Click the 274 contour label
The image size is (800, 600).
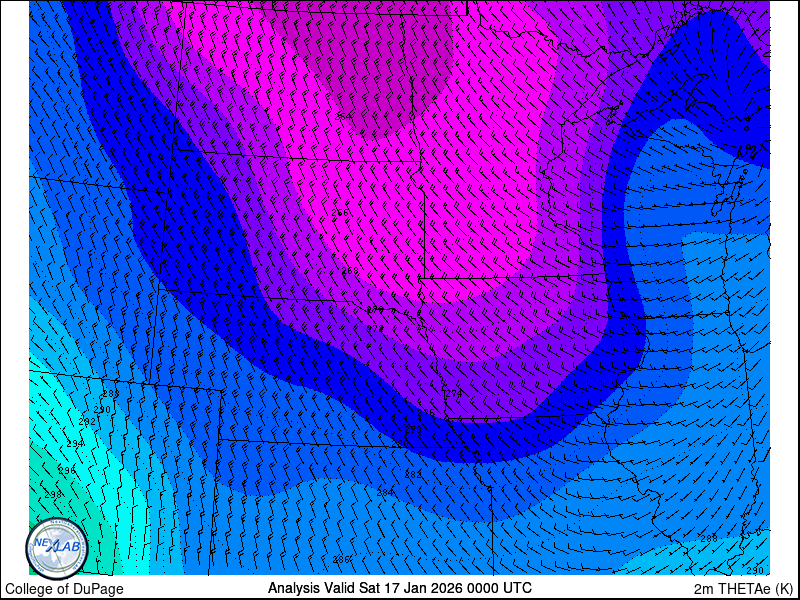click(x=454, y=393)
